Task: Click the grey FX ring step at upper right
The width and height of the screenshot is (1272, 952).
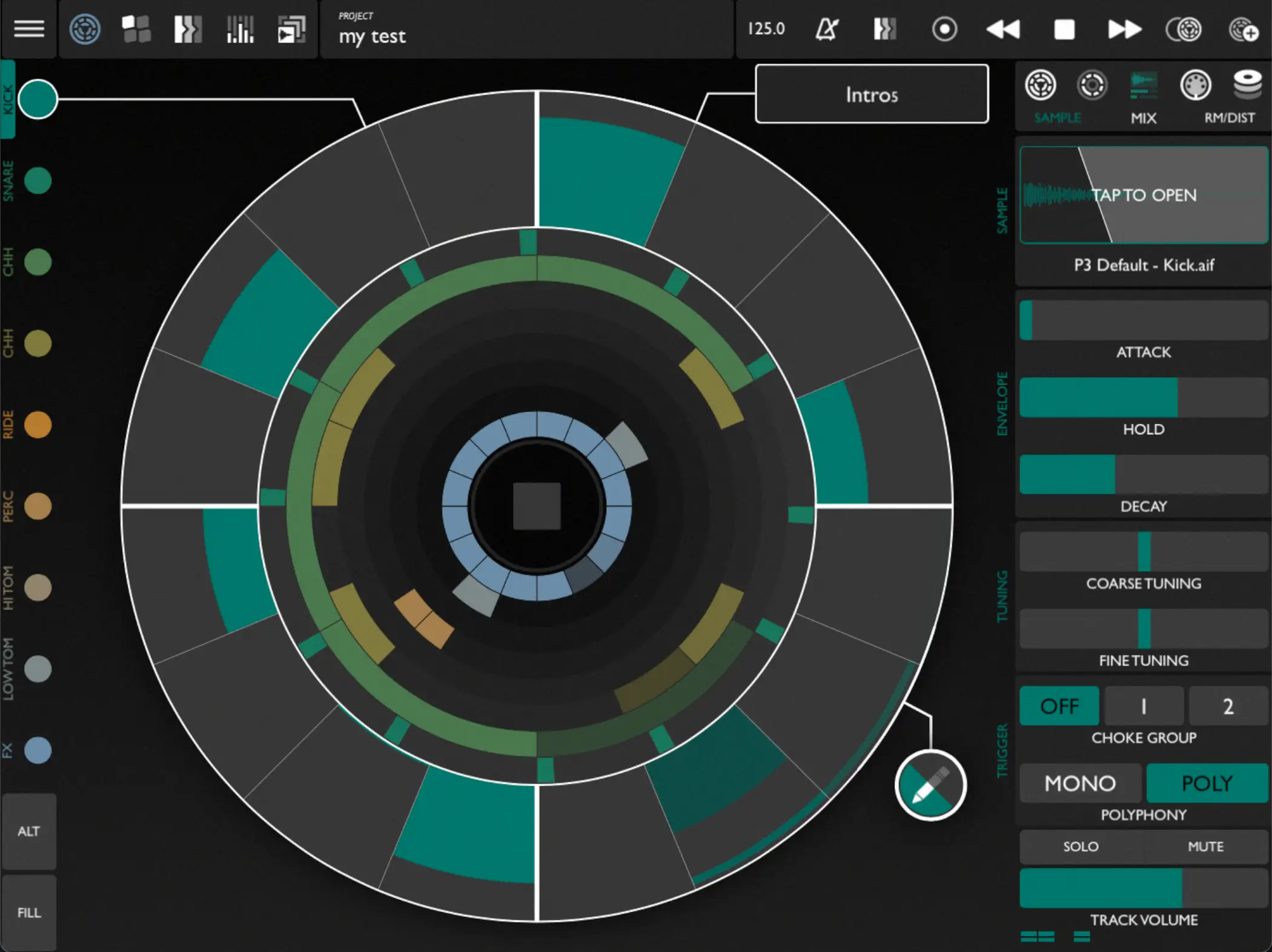Action: [x=626, y=445]
